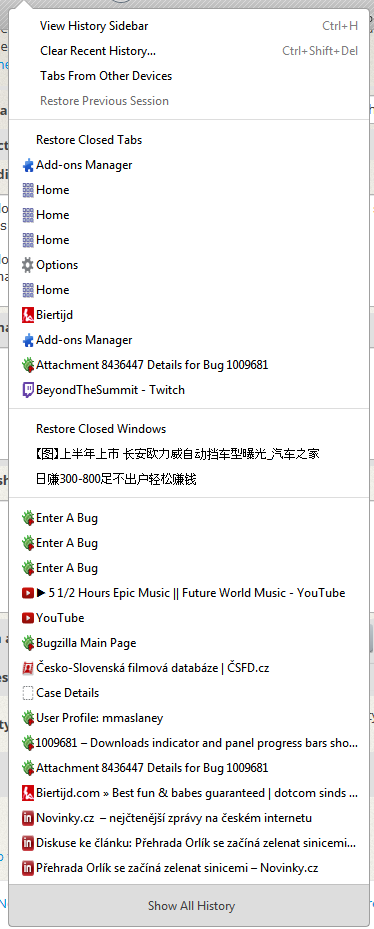The width and height of the screenshot is (374, 929).
Task: Open Biertijd.com » Best fun history entry
Action: click(188, 793)
